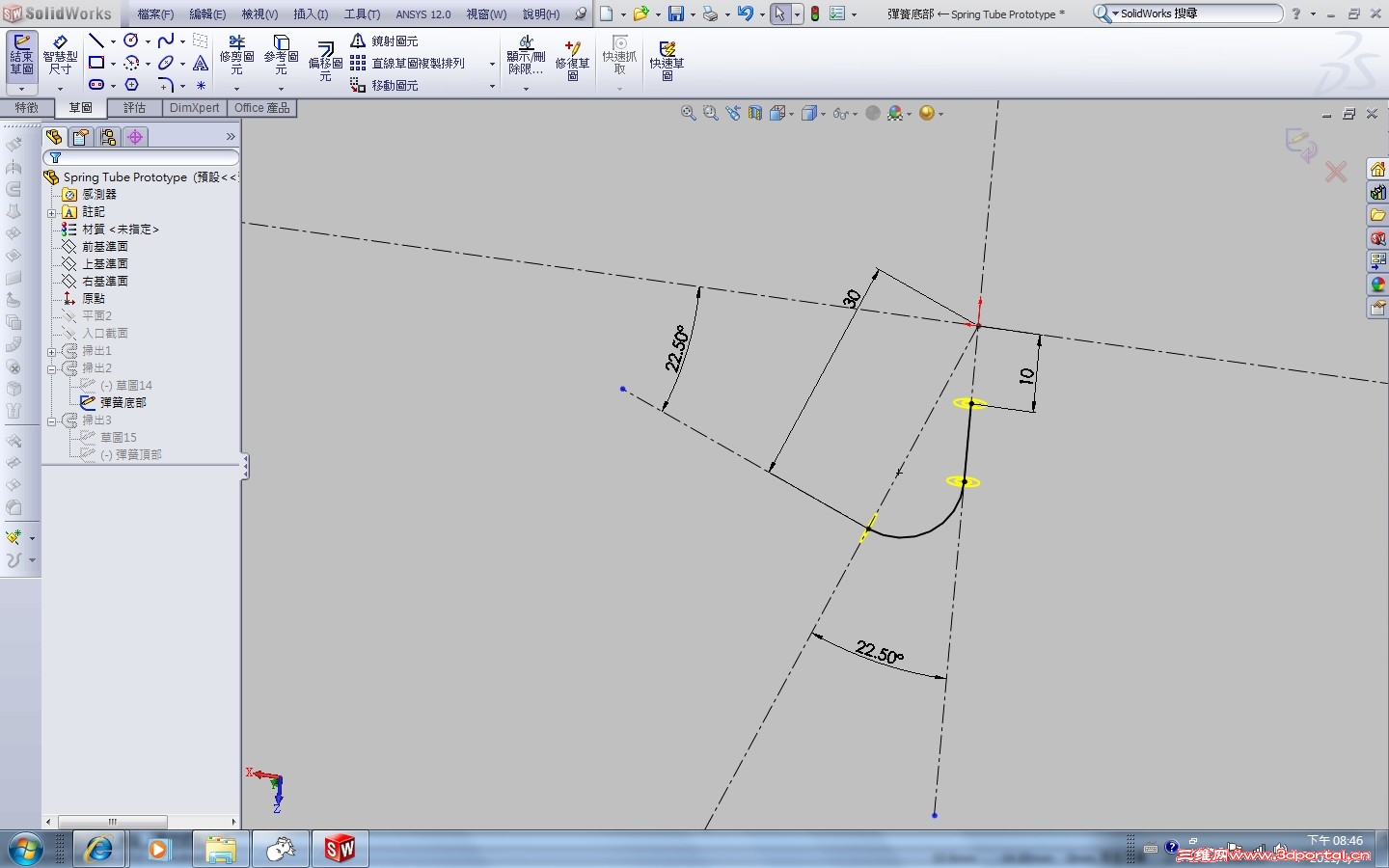The width and height of the screenshot is (1389, 868).
Task: Select the Circle sketch tool
Action: 130,41
